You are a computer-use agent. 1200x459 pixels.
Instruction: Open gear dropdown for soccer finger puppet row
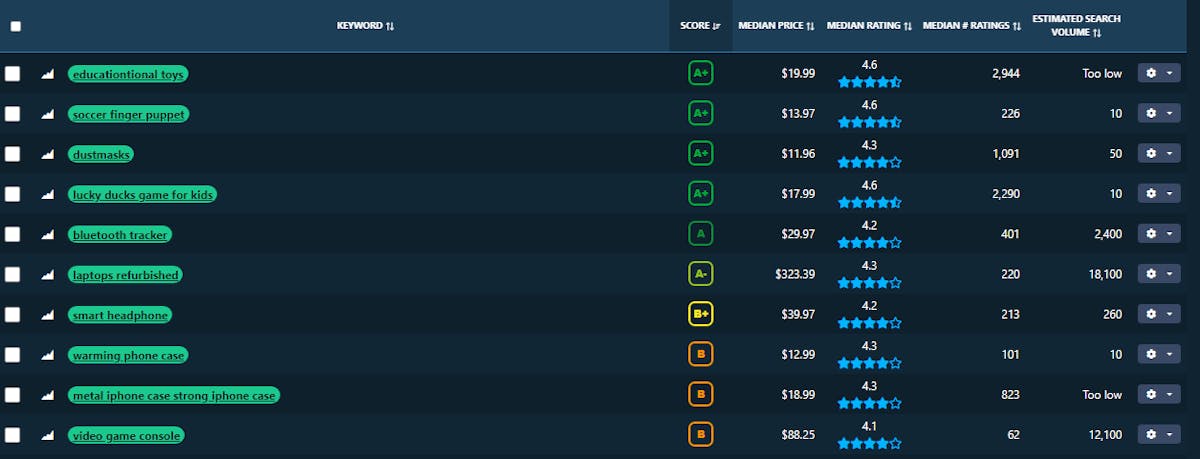1159,114
